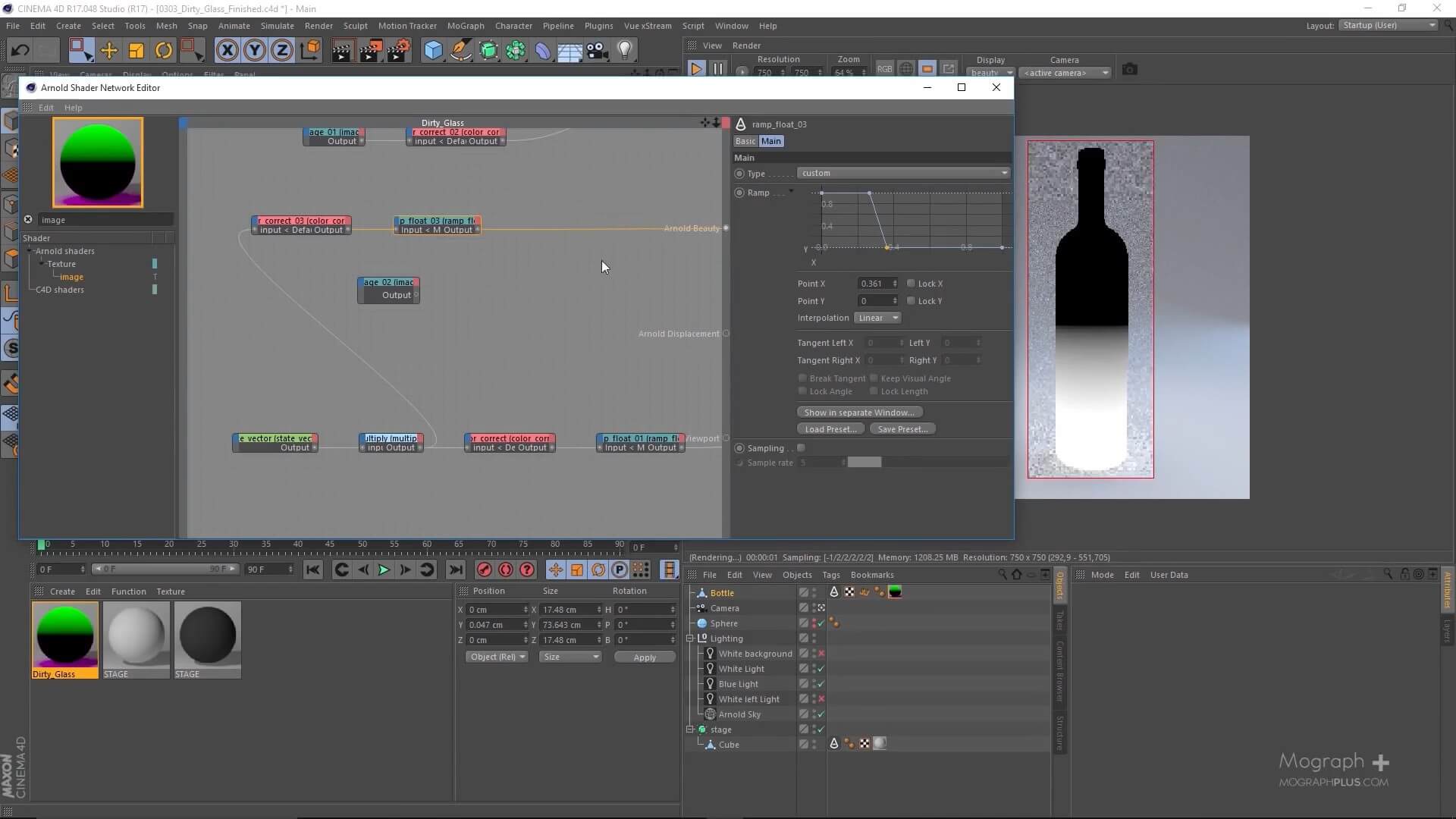Toggle the Sampling checkbox
The width and height of the screenshot is (1456, 819).
(801, 448)
